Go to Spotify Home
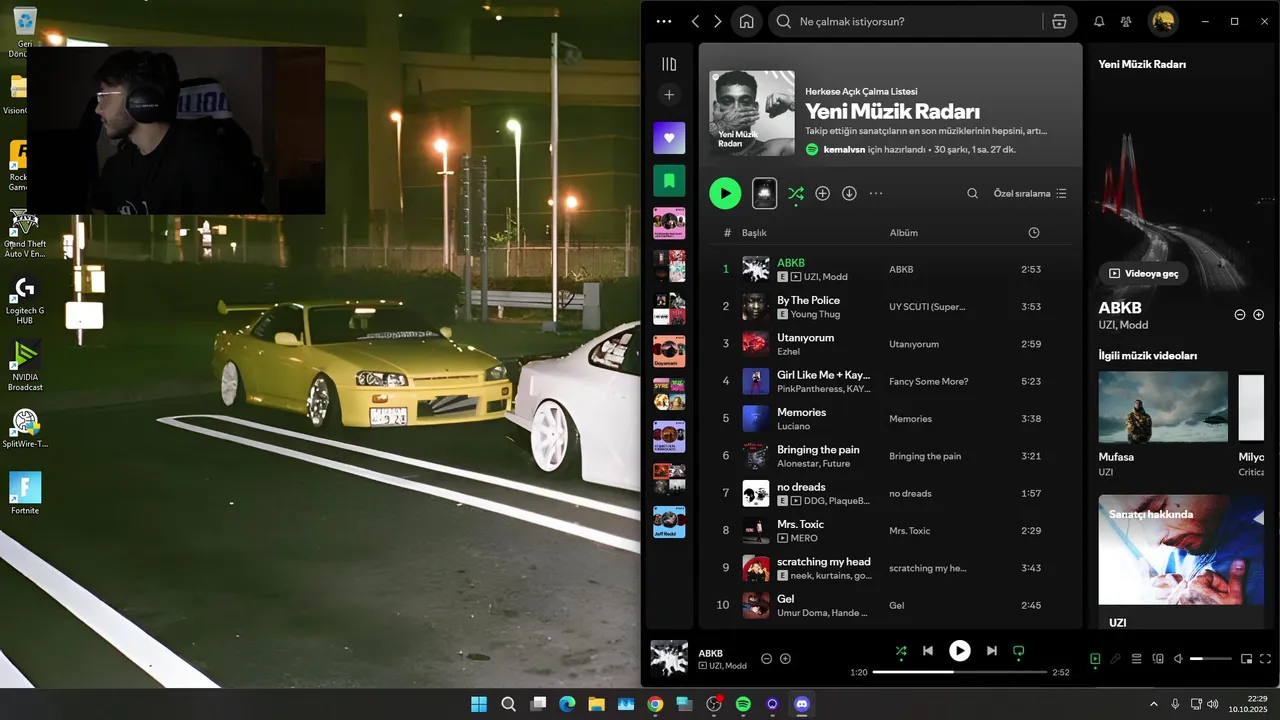 click(746, 21)
